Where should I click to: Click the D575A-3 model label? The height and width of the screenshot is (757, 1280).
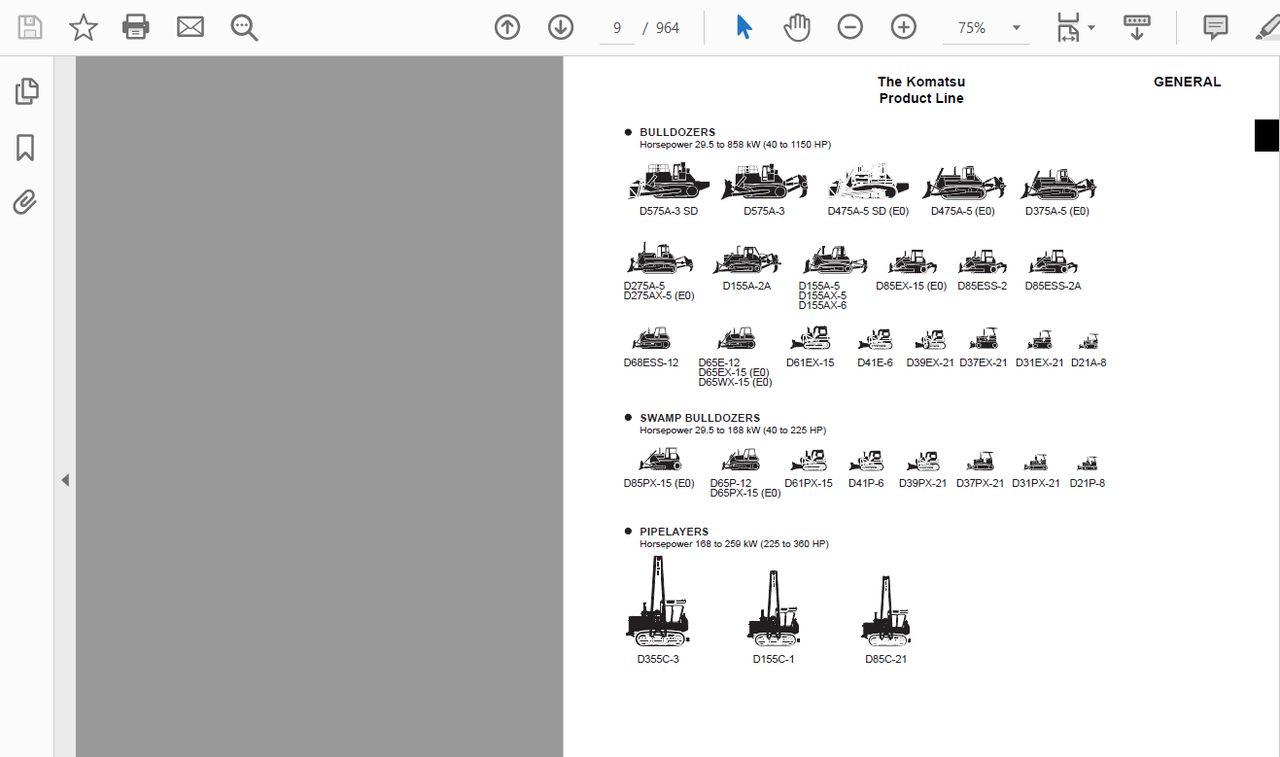point(764,211)
